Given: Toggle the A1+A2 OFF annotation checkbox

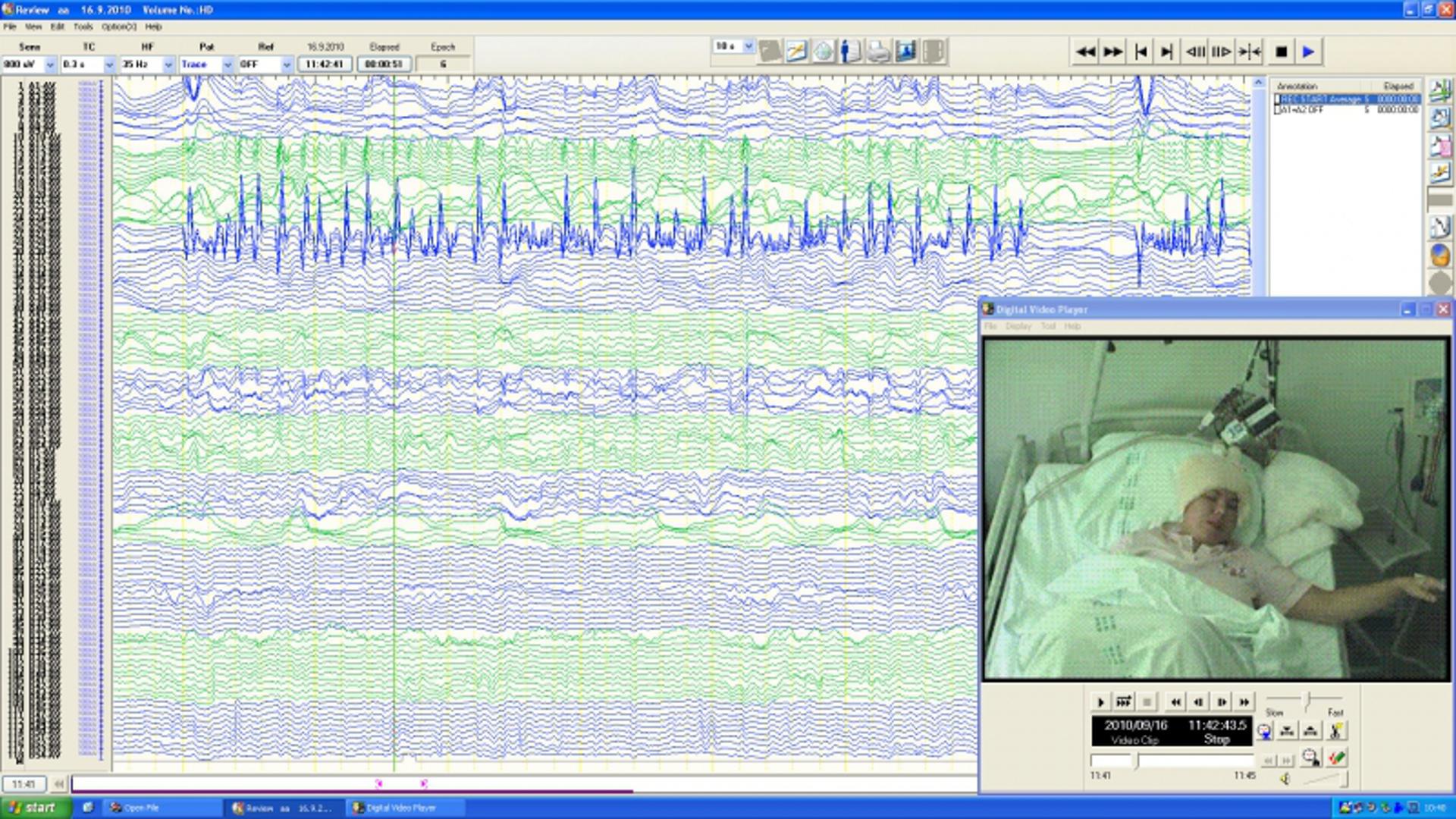Looking at the screenshot, I should tap(1278, 110).
